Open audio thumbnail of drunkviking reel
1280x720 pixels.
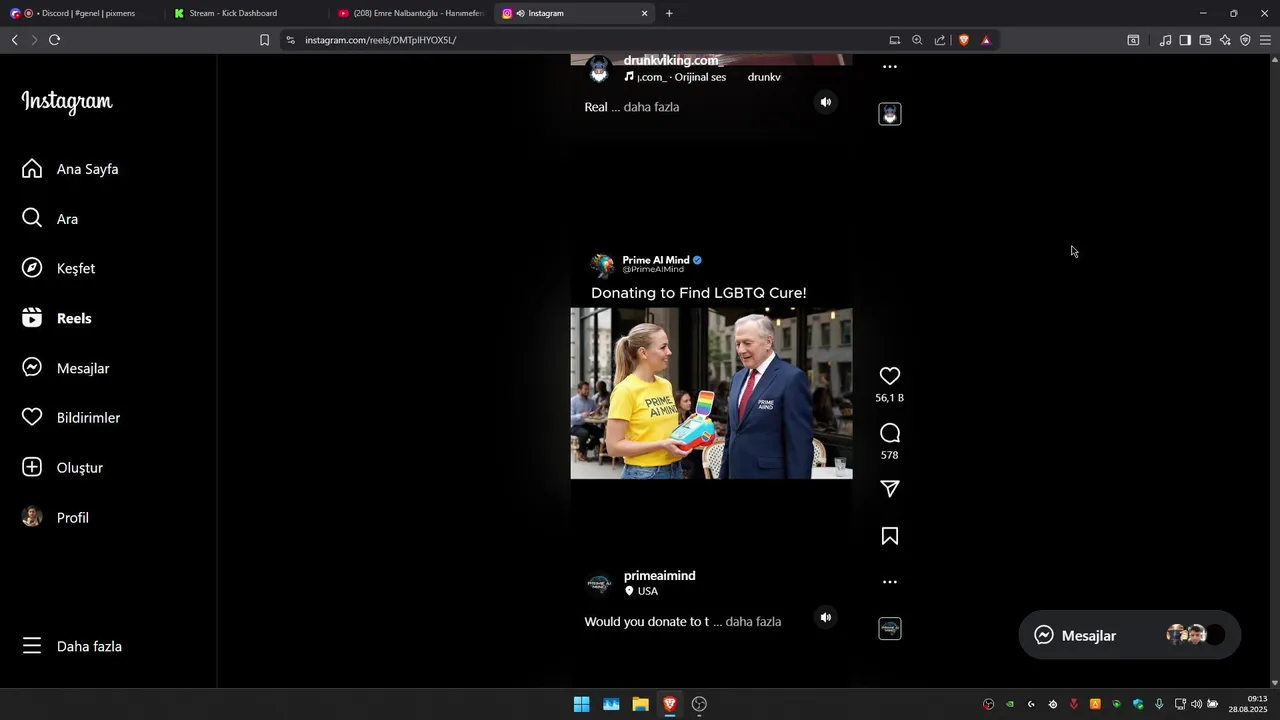[x=890, y=114]
